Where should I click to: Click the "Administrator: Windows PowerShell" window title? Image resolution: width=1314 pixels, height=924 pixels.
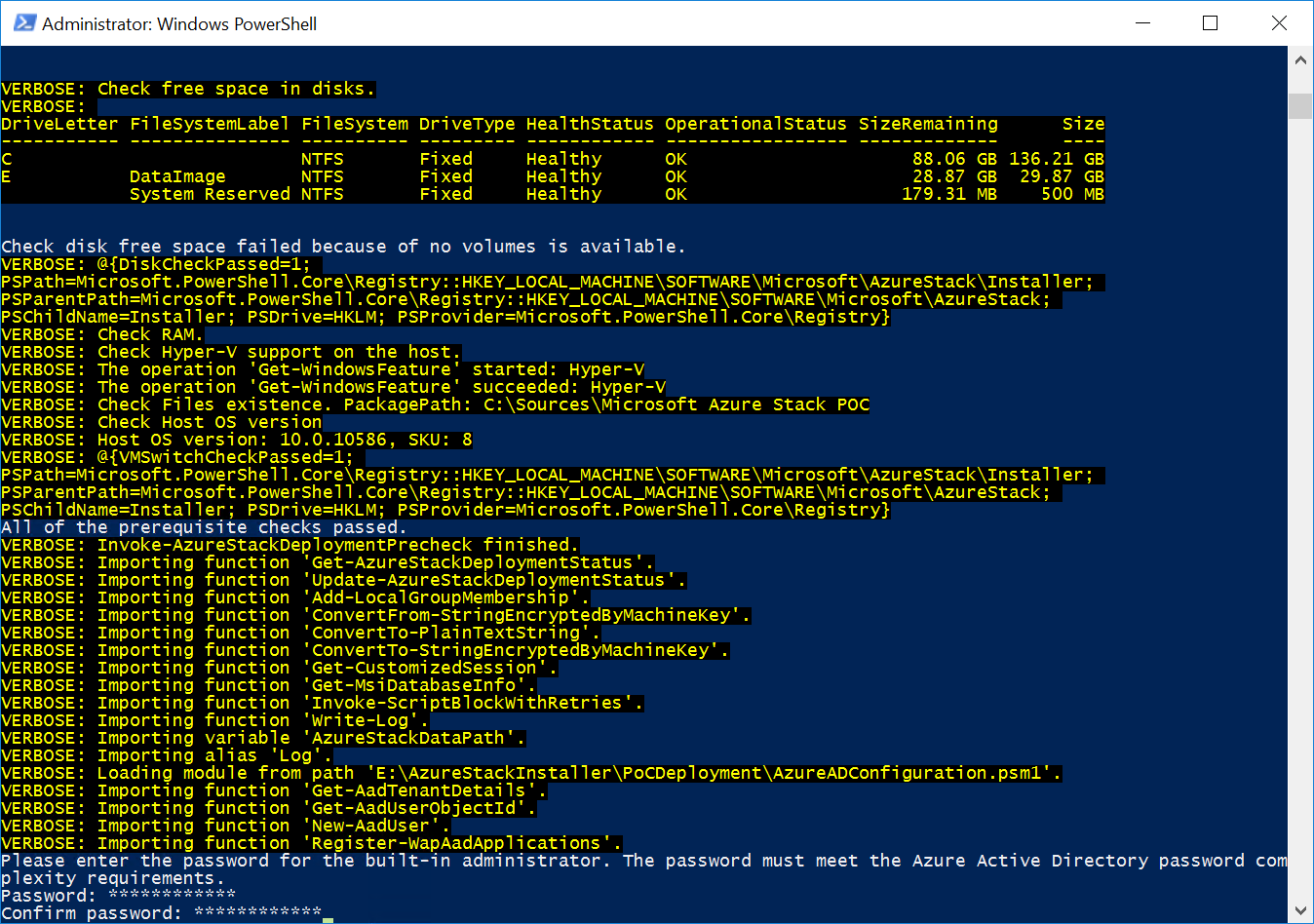click(x=179, y=24)
